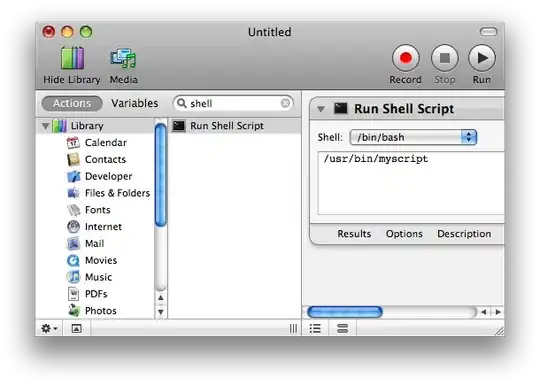Stop the workflow with the Stop button

(444, 58)
